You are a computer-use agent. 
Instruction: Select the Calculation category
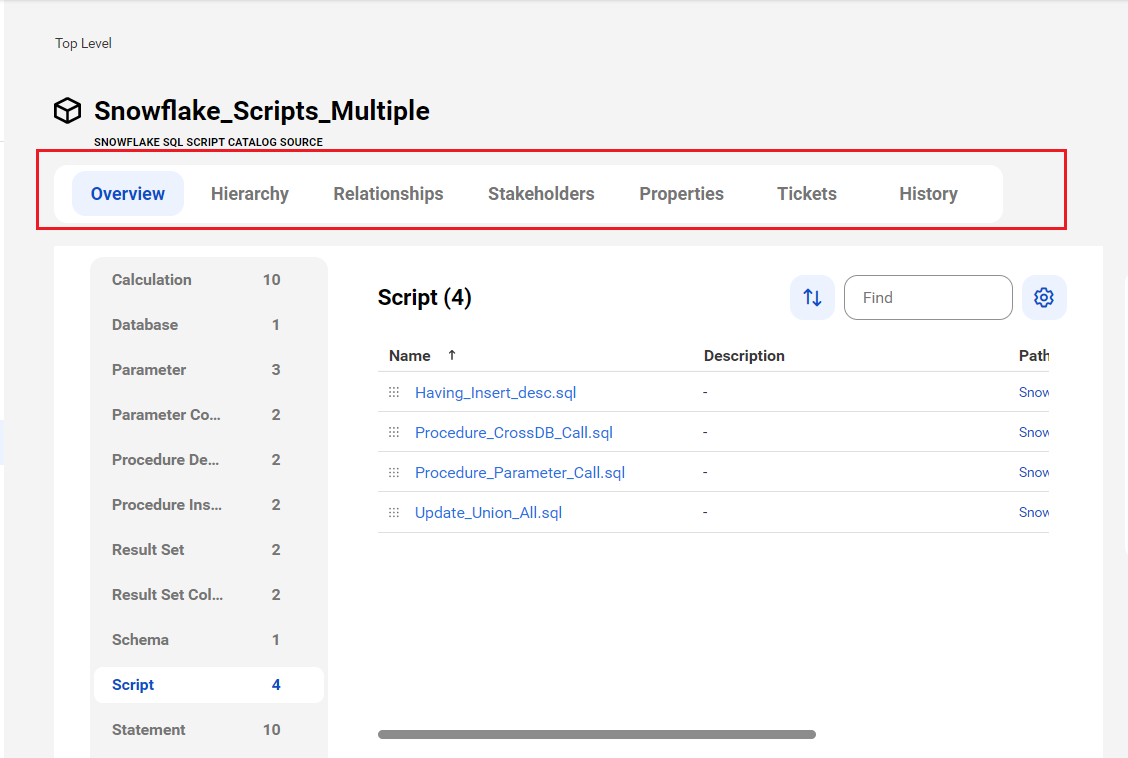point(209,280)
